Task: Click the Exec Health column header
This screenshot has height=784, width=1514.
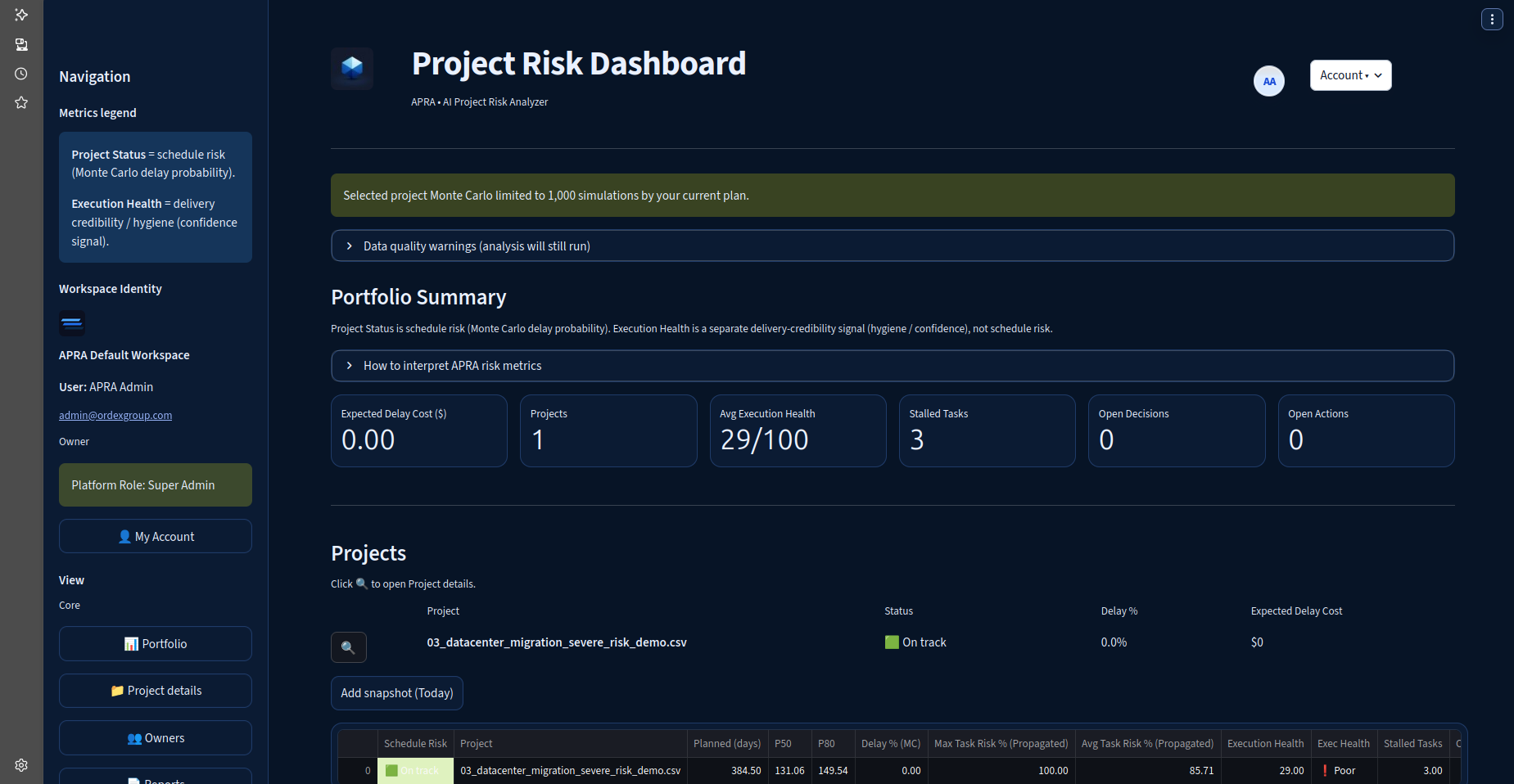Action: click(x=1344, y=743)
